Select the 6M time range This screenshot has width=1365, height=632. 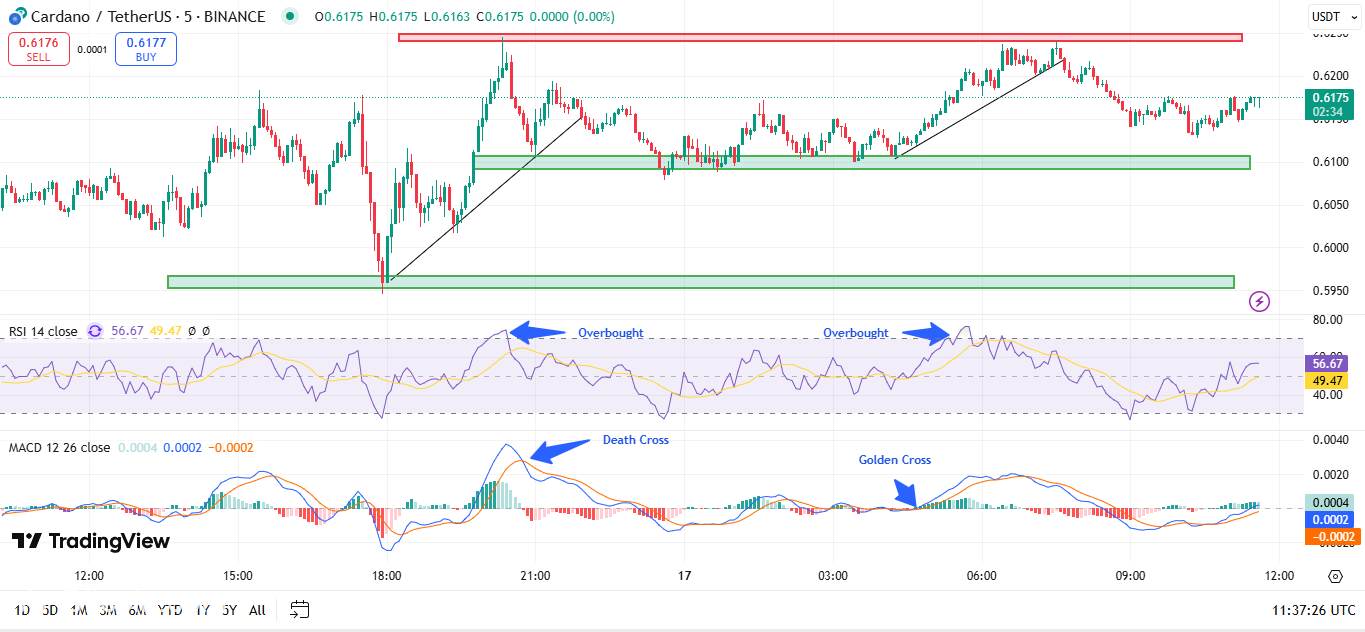(x=138, y=609)
